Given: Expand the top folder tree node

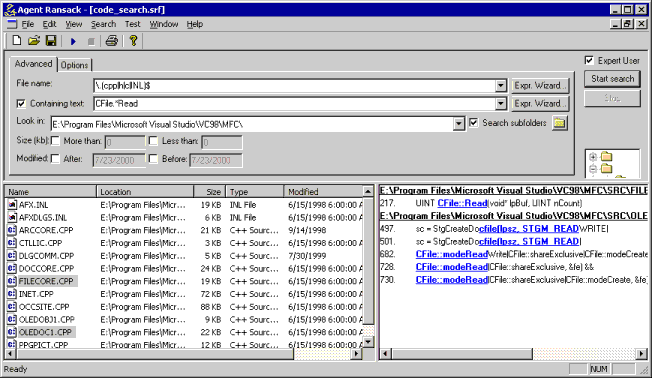Looking at the screenshot, I should (593, 157).
